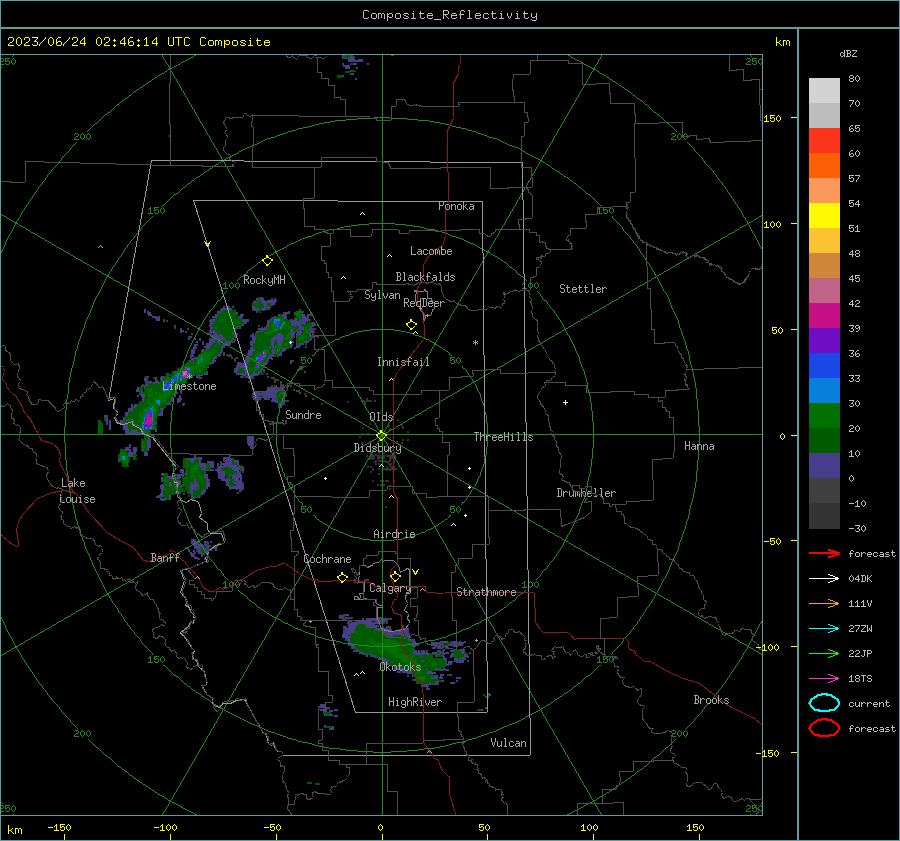Select the RedDeer city label
The height and width of the screenshot is (841, 900).
(424, 303)
